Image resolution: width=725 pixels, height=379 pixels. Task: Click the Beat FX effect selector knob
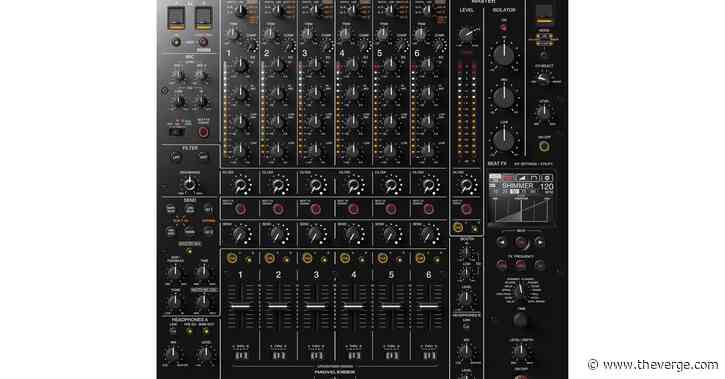point(521,291)
